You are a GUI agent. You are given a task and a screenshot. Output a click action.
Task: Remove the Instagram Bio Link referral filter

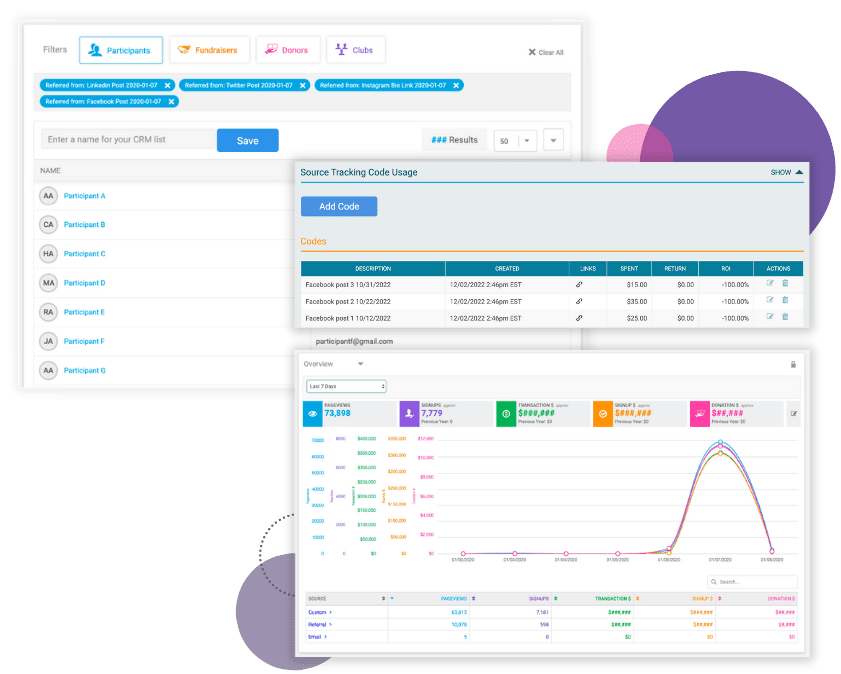coord(456,85)
